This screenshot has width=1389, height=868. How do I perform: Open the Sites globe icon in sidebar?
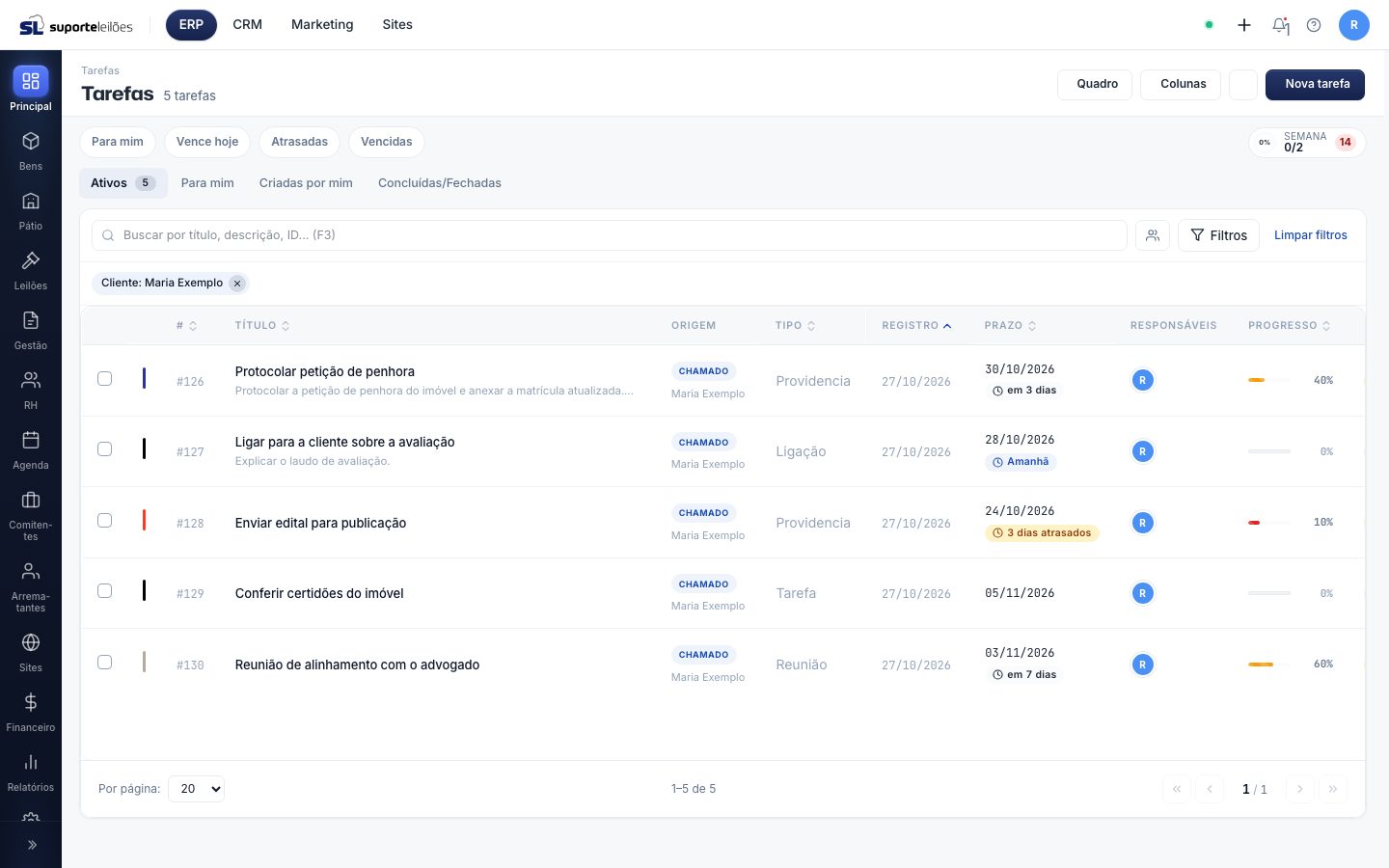point(31,643)
